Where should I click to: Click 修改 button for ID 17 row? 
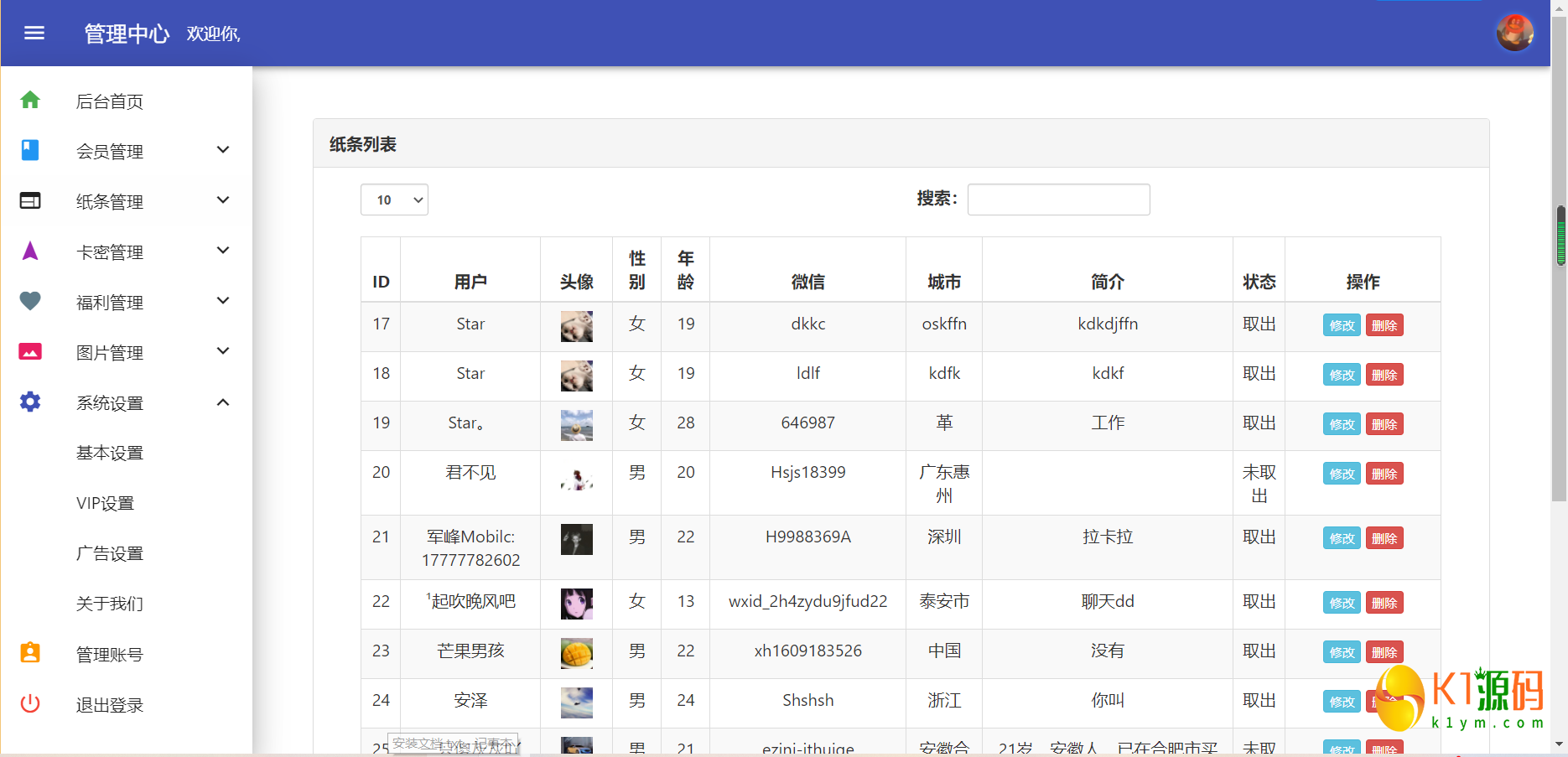[1342, 325]
